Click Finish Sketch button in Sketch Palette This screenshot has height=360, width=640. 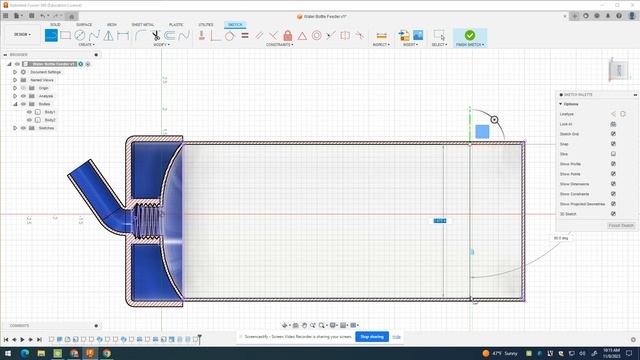click(x=621, y=226)
